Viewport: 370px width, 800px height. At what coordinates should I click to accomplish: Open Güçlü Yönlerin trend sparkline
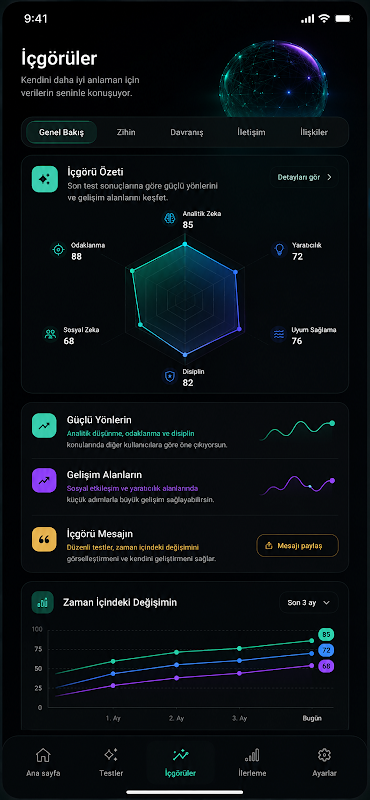pyautogui.click(x=298, y=430)
